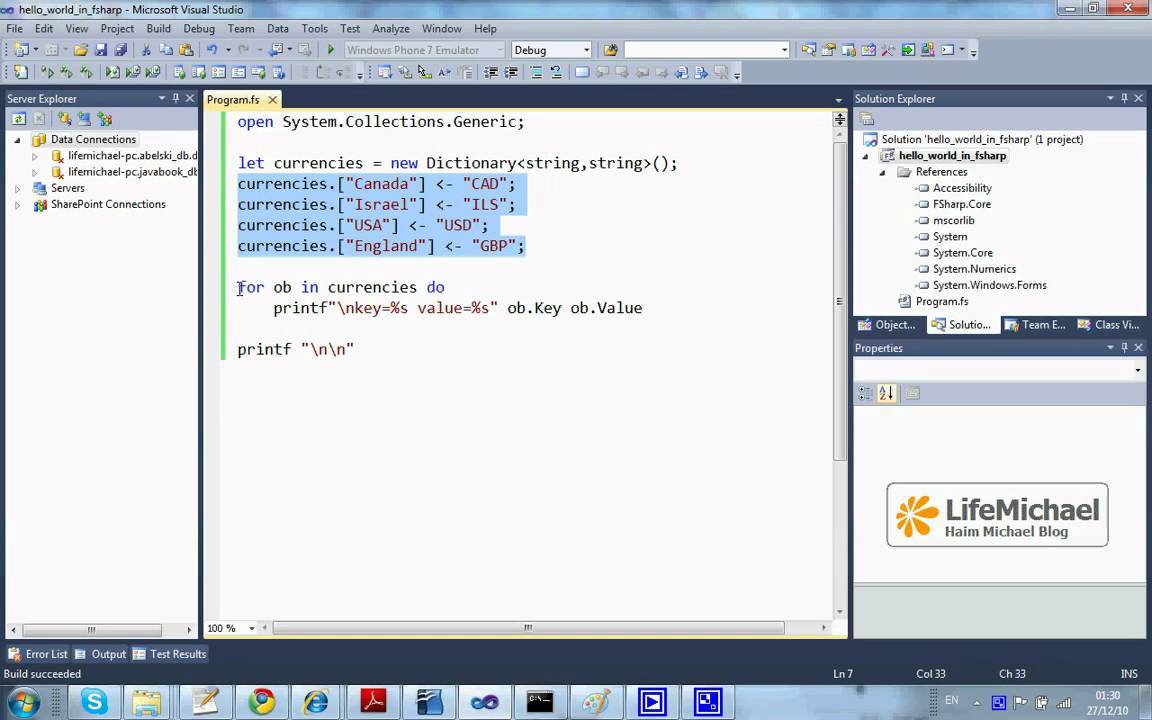Screen dimensions: 1152x720
Task: Click the Decrease Line Indent icon
Action: tap(491, 72)
